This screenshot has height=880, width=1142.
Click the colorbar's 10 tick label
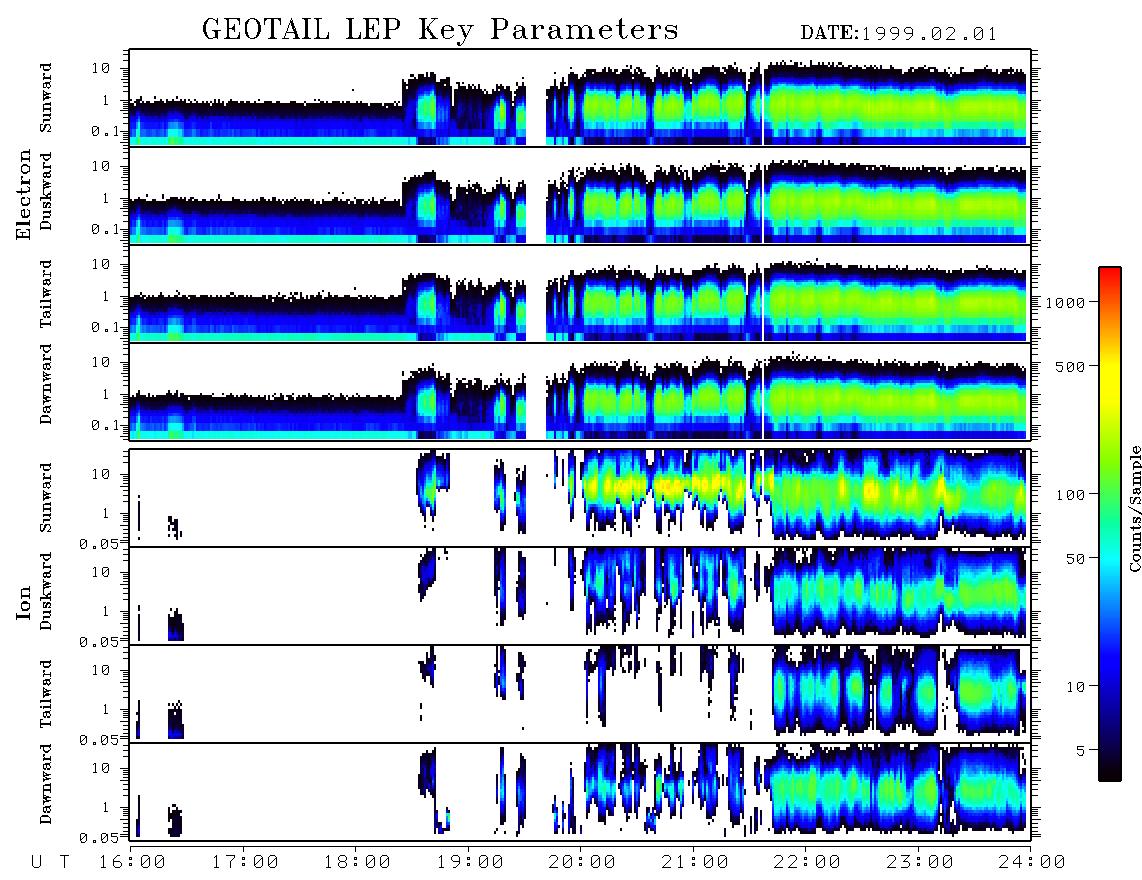coord(1075,686)
